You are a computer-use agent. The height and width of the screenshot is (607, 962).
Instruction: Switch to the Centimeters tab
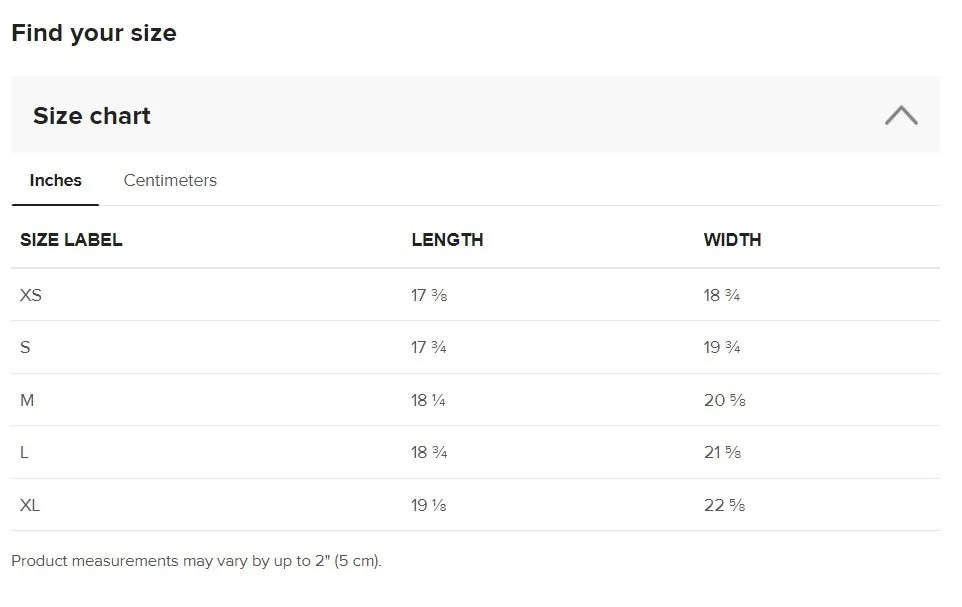[x=170, y=180]
